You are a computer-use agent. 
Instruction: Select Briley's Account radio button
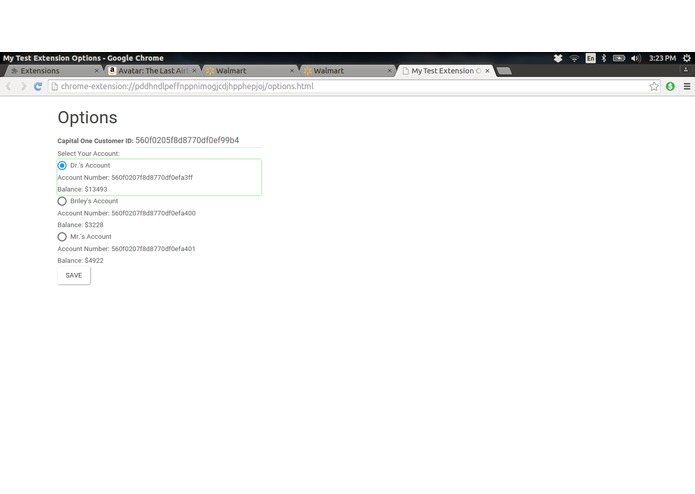[62, 201]
